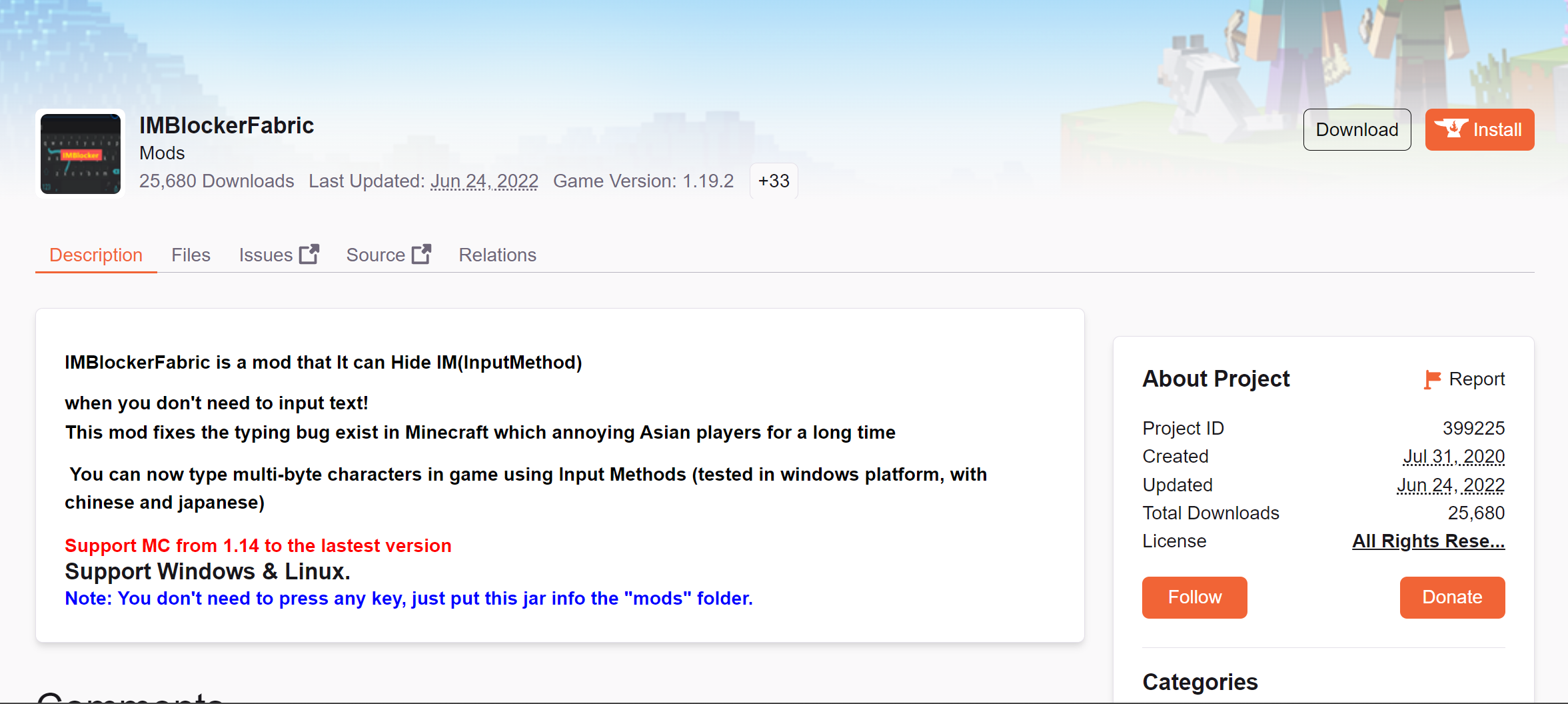Click the Project ID value 399225
The image size is (1568, 704).
[x=1473, y=428]
